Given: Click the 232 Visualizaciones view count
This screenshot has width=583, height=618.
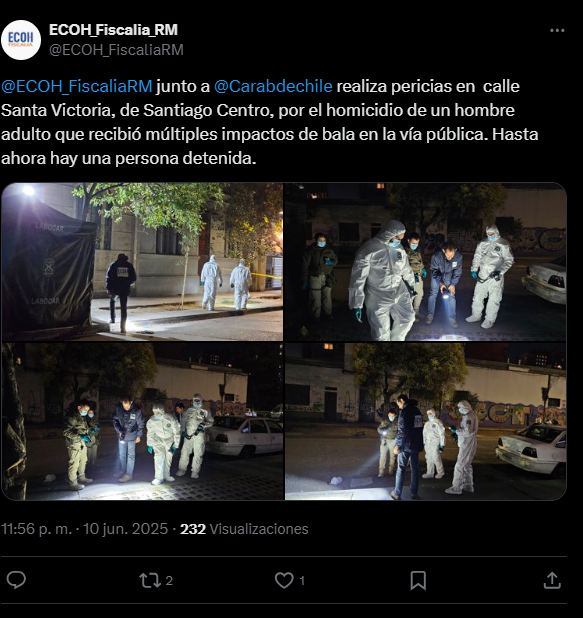Looking at the screenshot, I should pyautogui.click(x=244, y=529).
